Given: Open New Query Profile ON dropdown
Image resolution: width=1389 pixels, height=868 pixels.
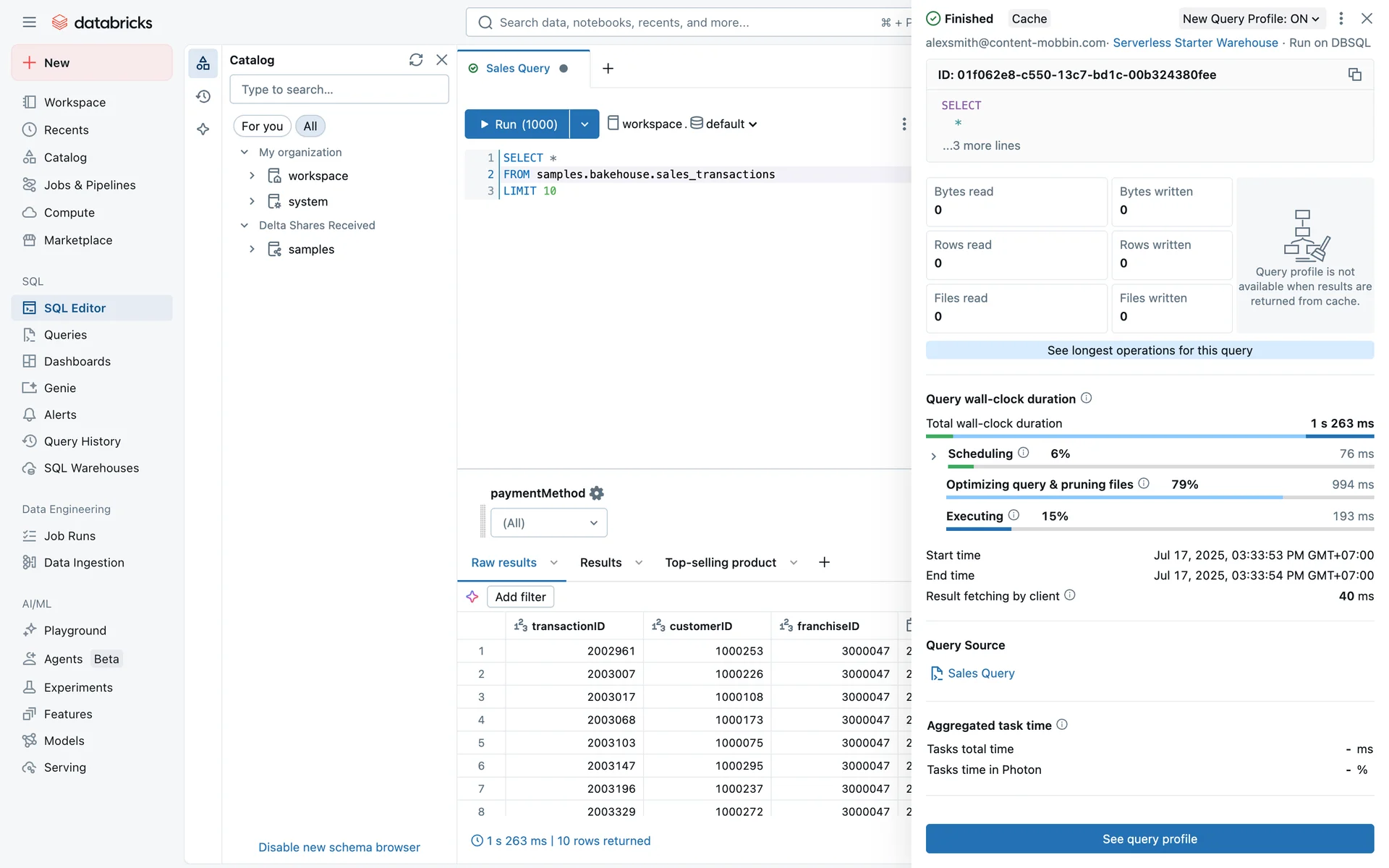Looking at the screenshot, I should (1250, 19).
